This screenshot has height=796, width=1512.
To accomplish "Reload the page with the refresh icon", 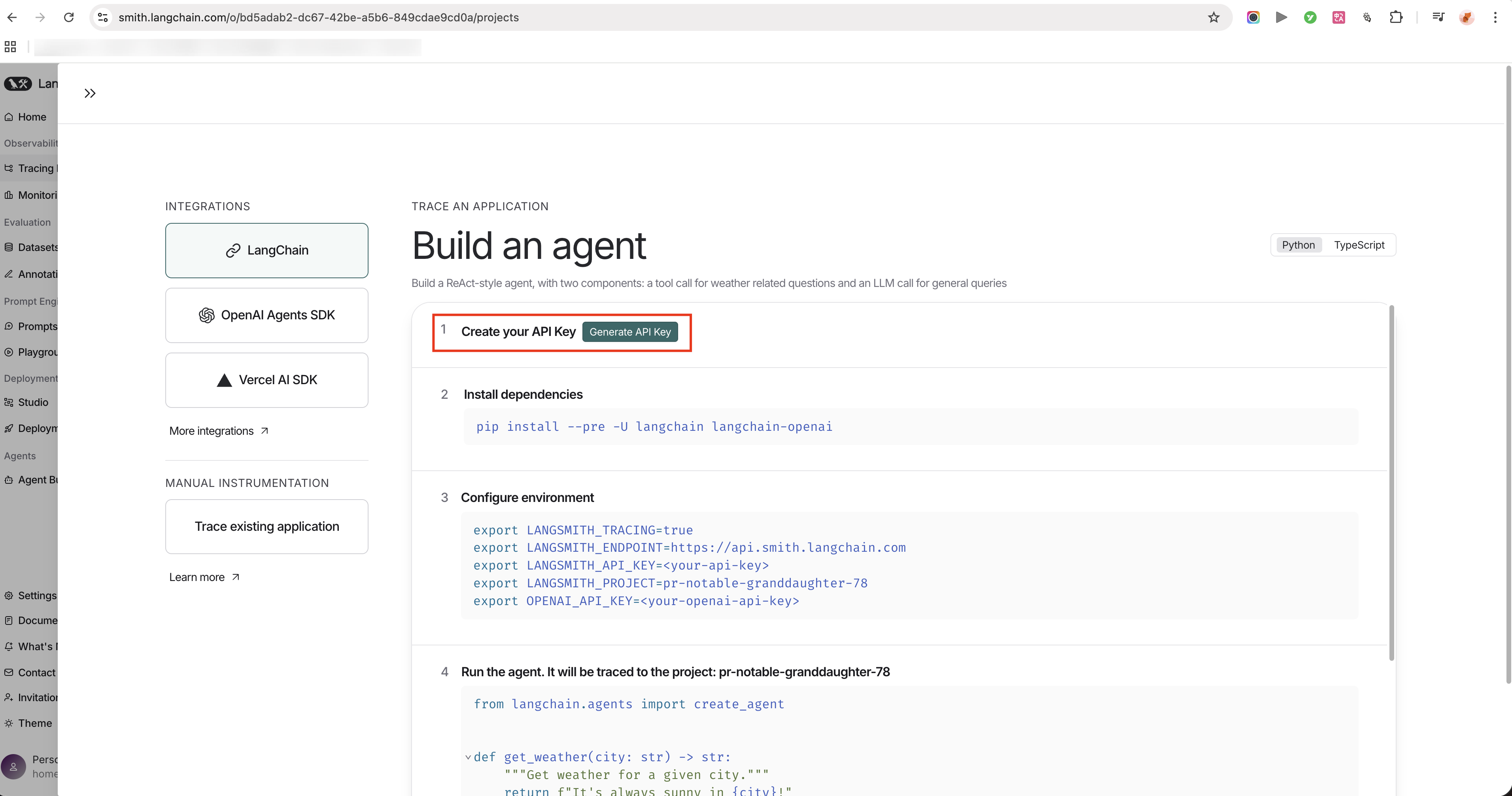I will 69,18.
